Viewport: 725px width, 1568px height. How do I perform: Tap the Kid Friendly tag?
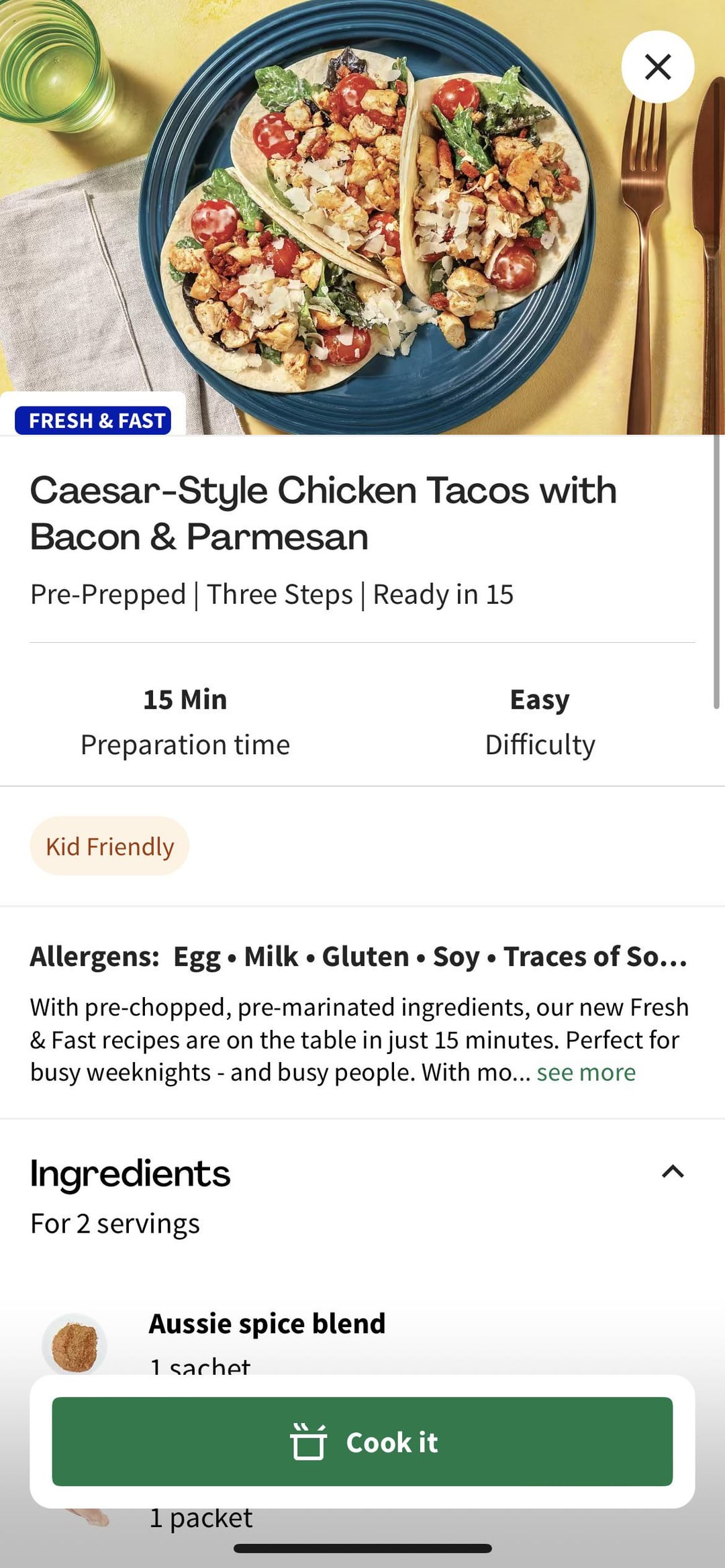(109, 846)
